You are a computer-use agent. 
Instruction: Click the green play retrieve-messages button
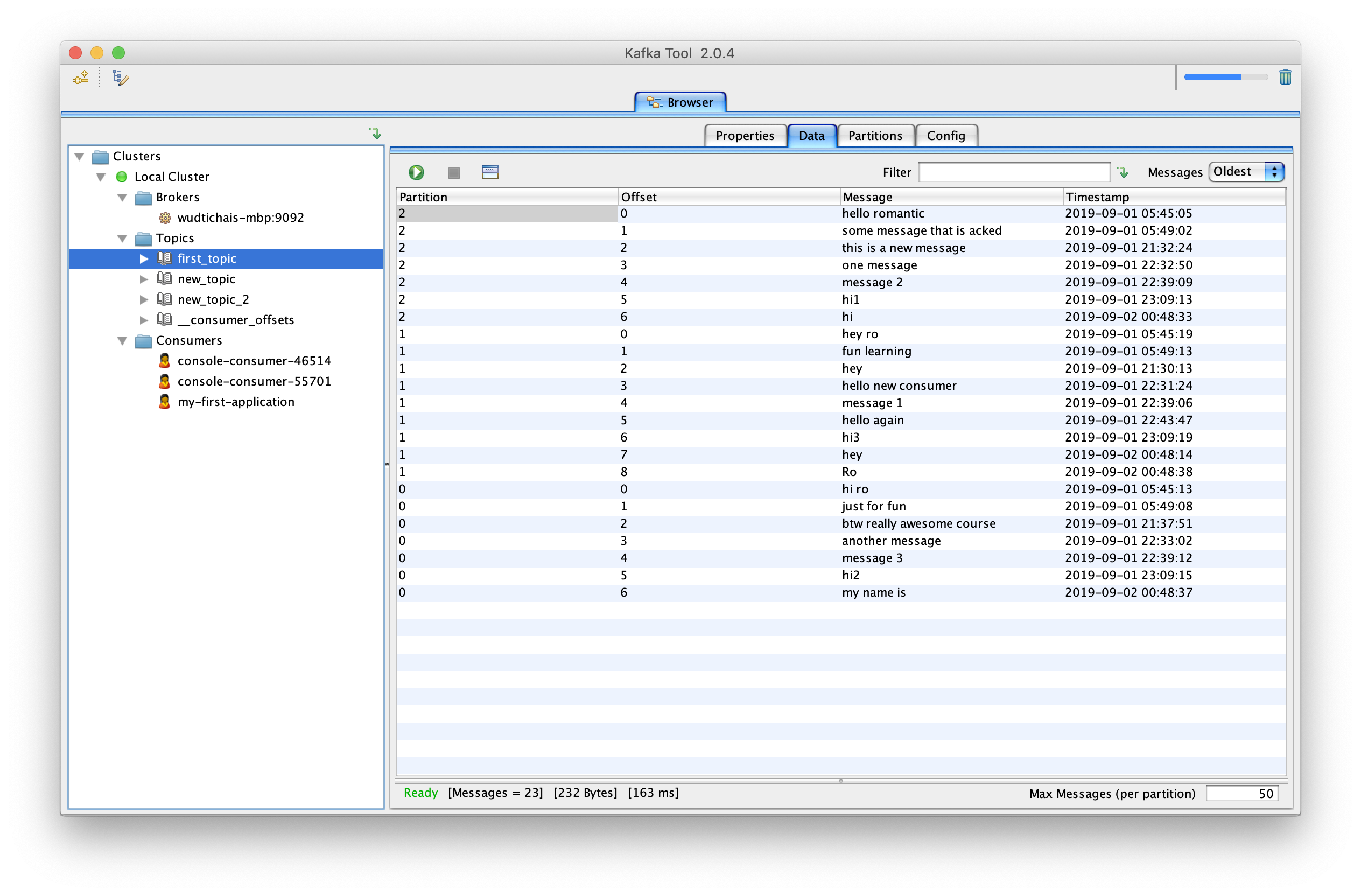click(x=416, y=172)
